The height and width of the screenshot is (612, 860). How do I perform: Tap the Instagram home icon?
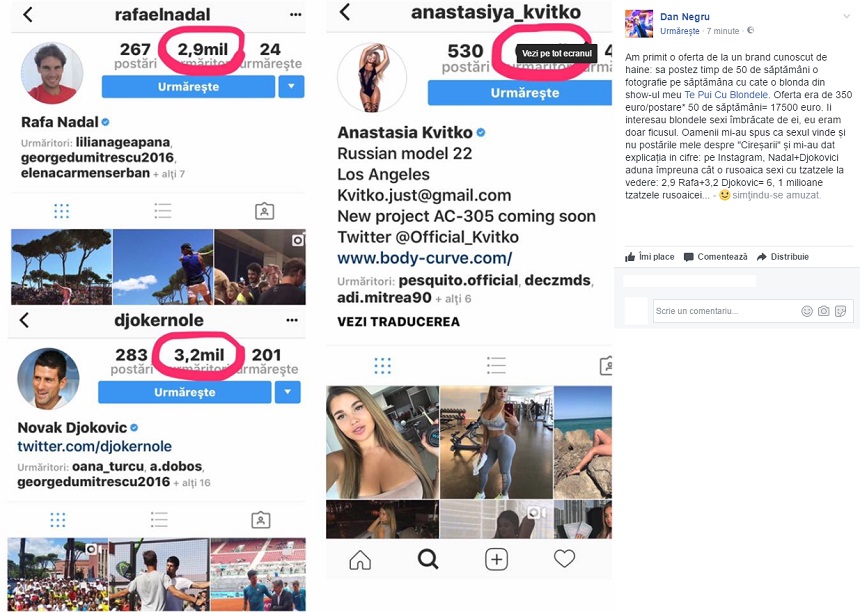click(360, 559)
